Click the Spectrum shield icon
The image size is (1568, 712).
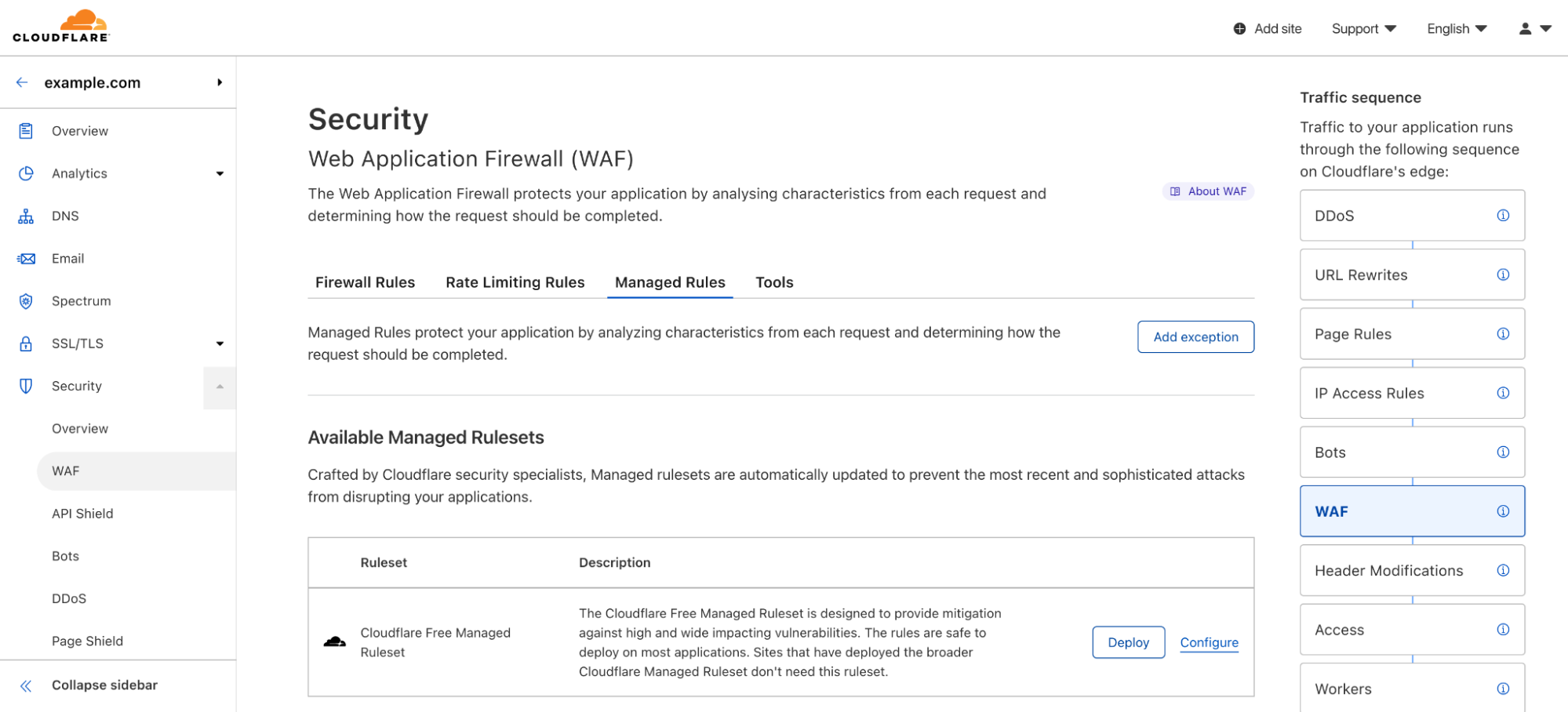[x=26, y=301]
